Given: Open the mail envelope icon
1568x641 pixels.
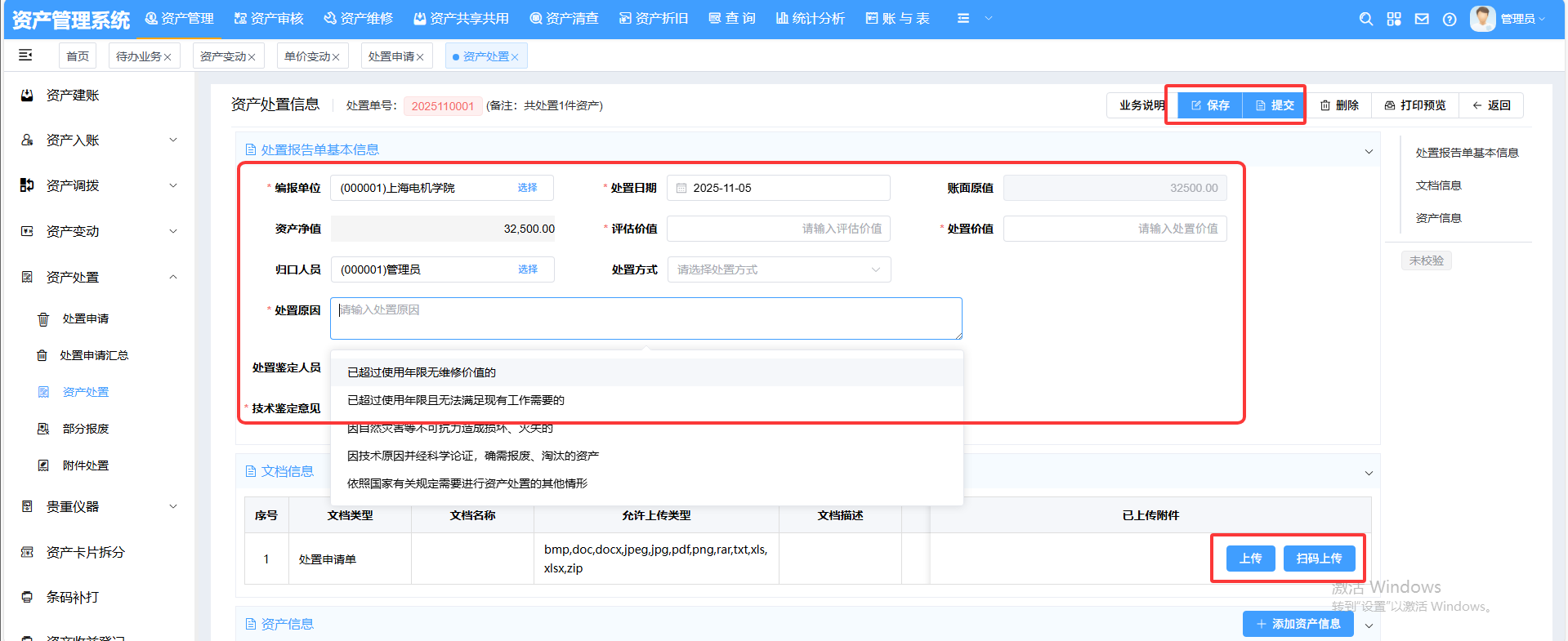Looking at the screenshot, I should click(x=1422, y=19).
